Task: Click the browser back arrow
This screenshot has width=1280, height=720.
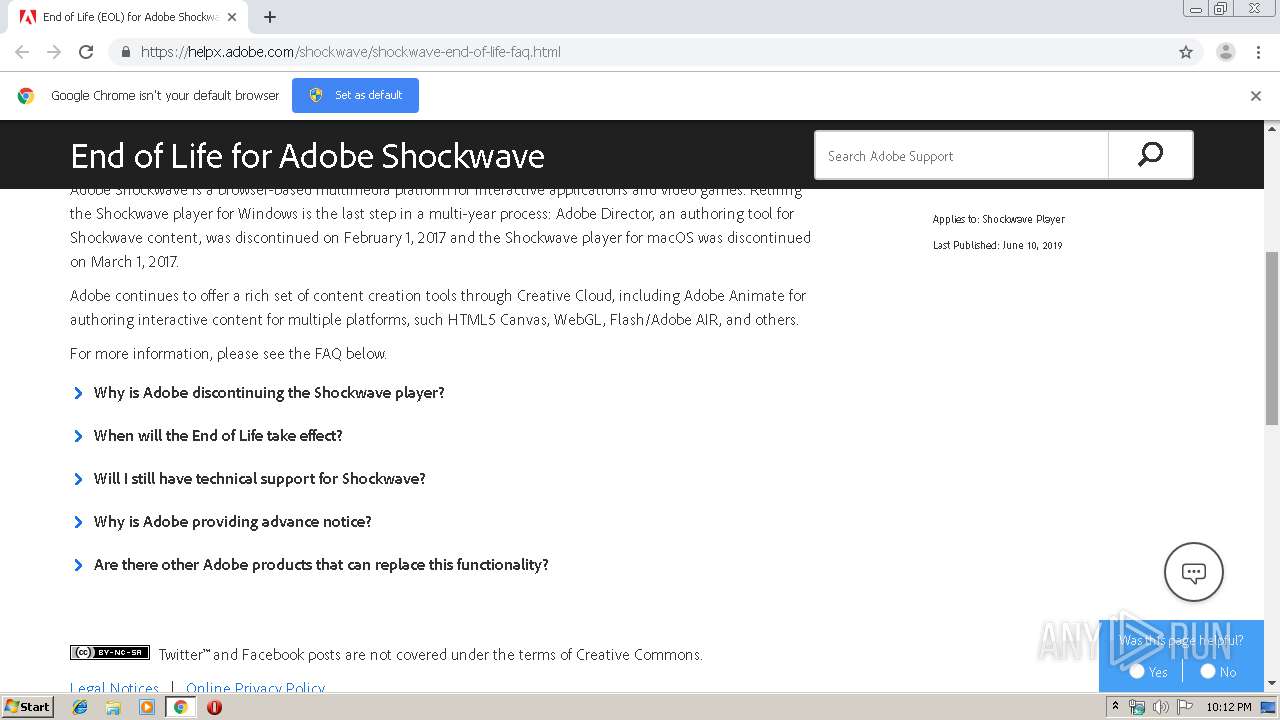Action: (x=22, y=52)
